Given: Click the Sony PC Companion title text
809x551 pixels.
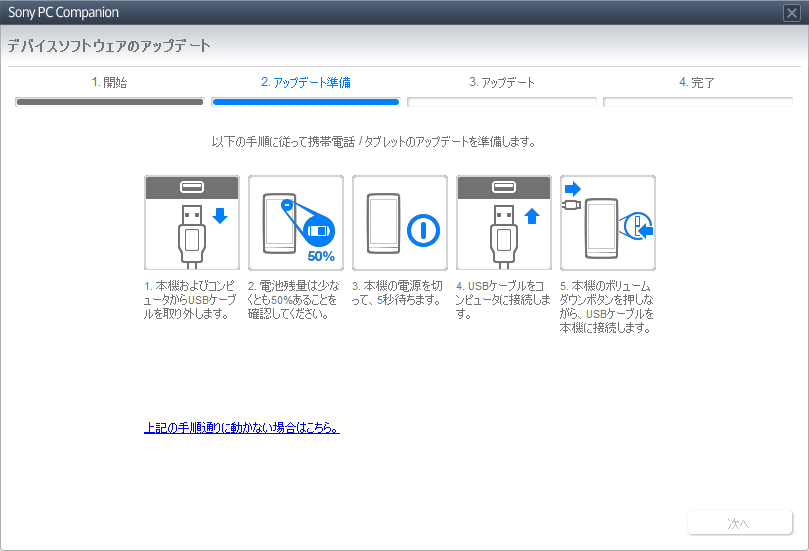Looking at the screenshot, I should point(63,12).
